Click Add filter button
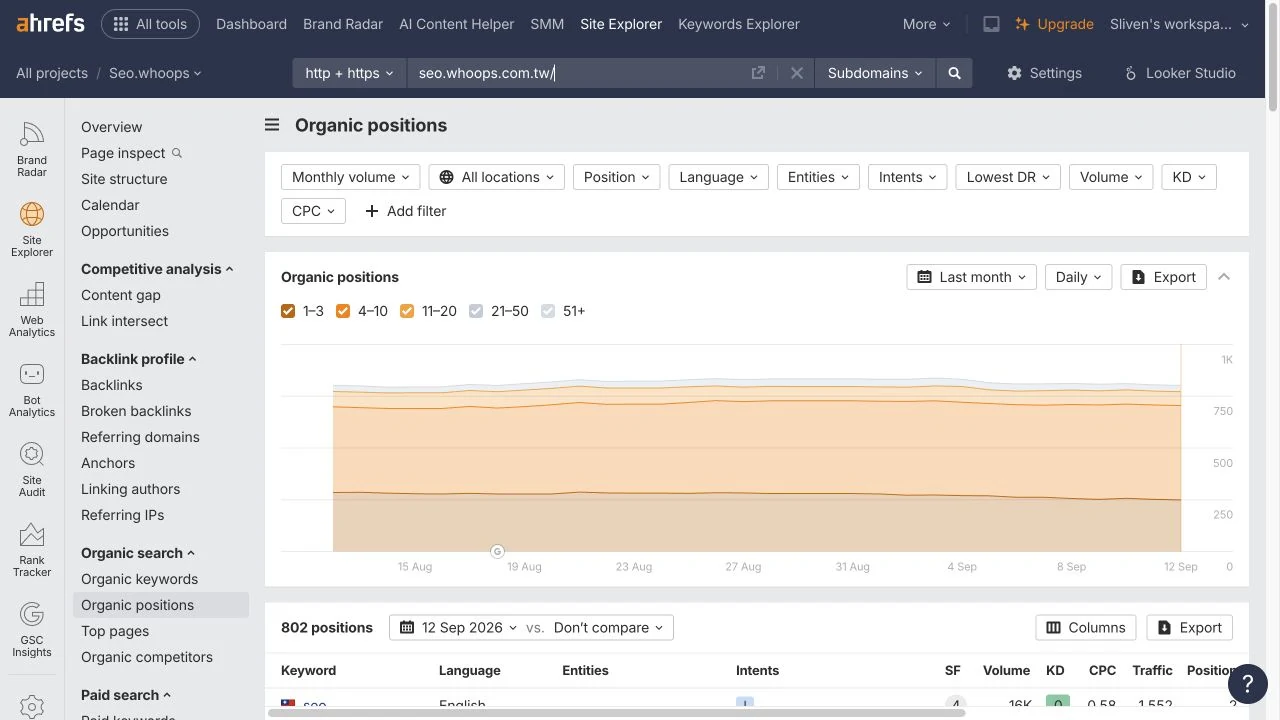The width and height of the screenshot is (1280, 720). (405, 211)
